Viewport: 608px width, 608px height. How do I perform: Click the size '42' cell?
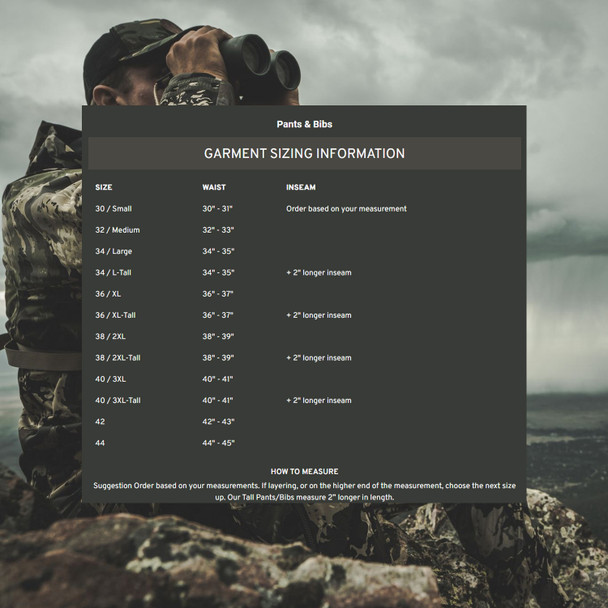100,421
